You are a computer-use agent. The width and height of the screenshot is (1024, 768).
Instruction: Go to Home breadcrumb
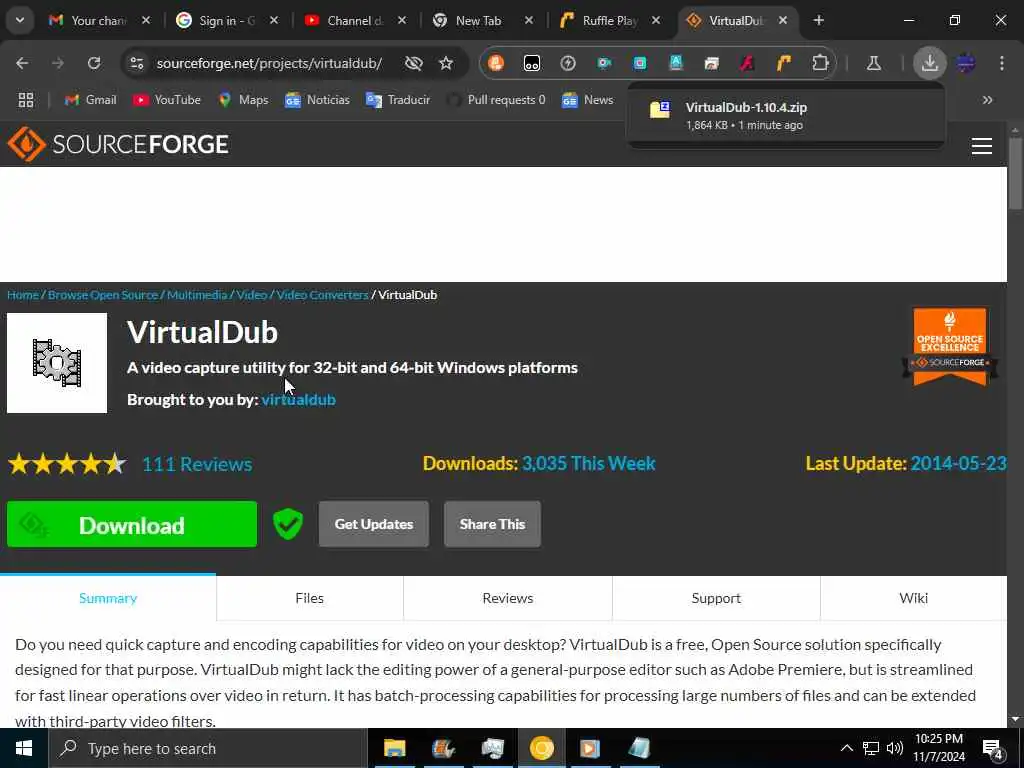click(23, 295)
